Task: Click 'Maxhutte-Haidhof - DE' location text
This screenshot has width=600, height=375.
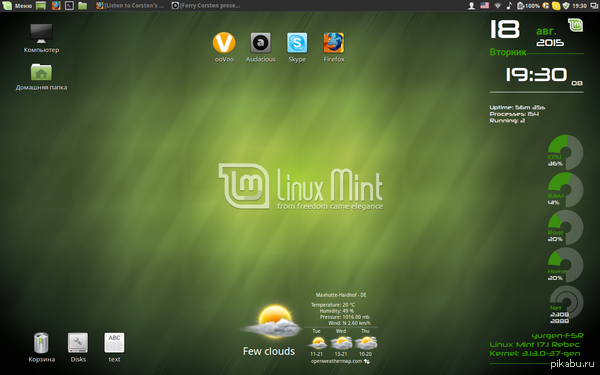Action: (x=341, y=295)
